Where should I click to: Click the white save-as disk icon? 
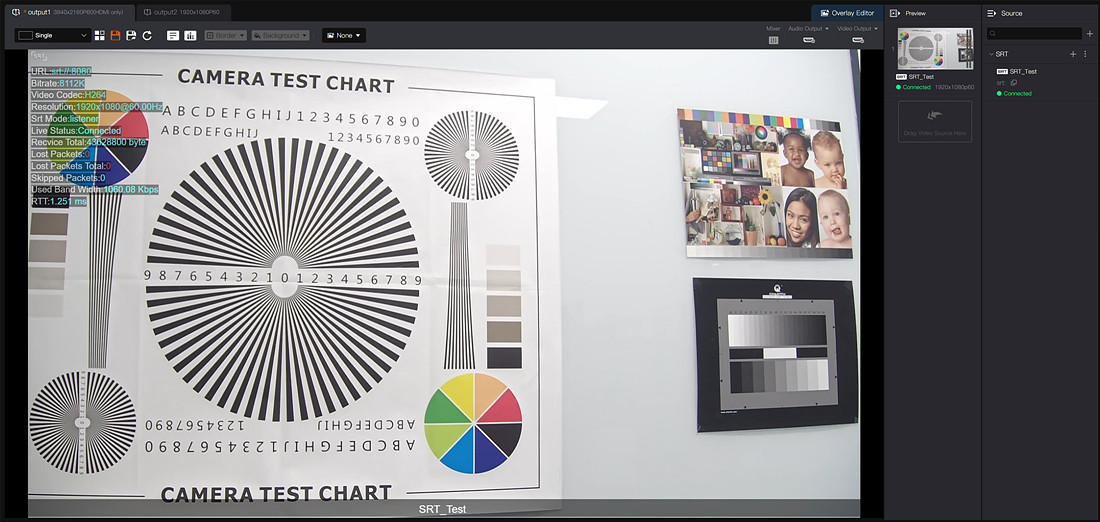coord(131,35)
